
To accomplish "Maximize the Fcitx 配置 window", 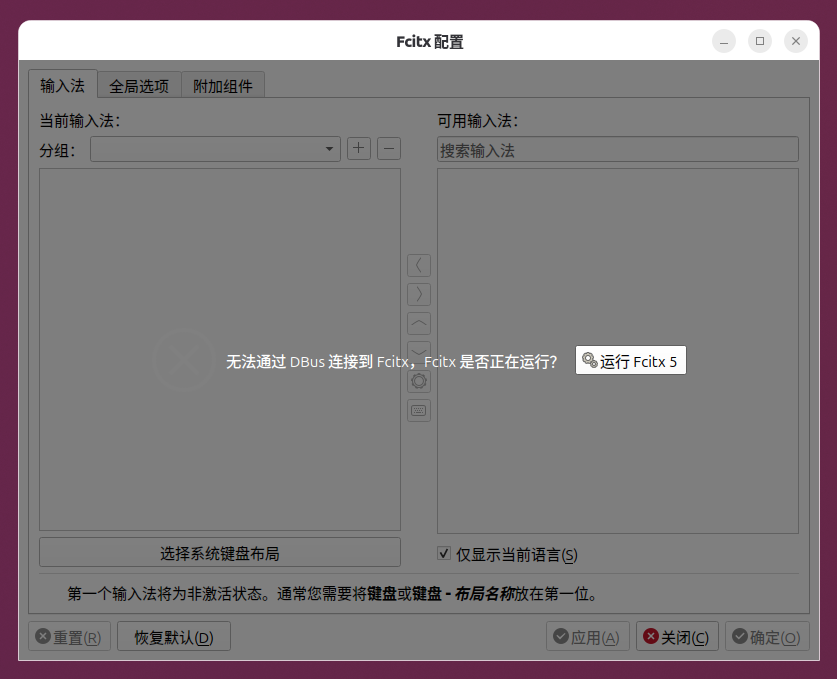I will (x=760, y=41).
